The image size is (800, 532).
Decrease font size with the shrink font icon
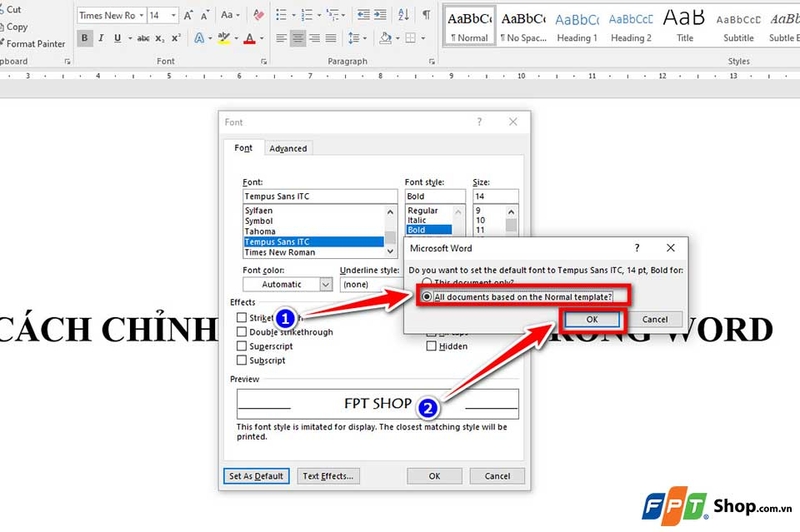click(x=205, y=15)
